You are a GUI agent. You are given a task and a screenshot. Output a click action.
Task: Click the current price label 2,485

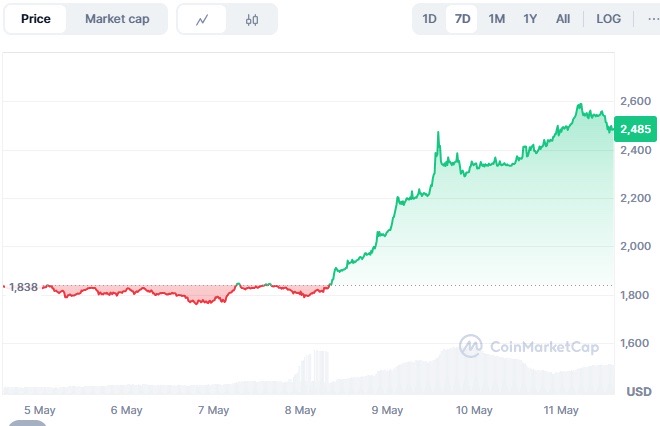[636, 129]
